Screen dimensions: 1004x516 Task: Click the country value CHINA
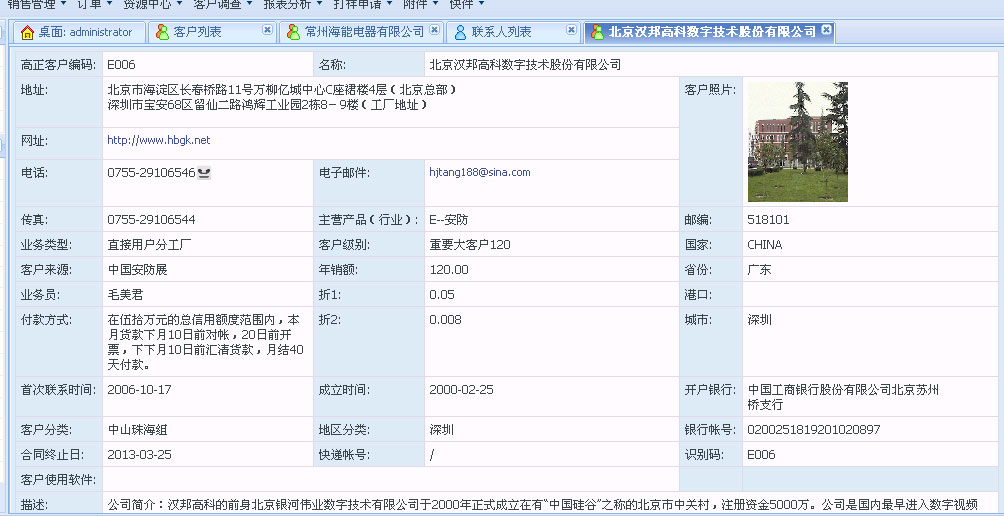tap(765, 245)
